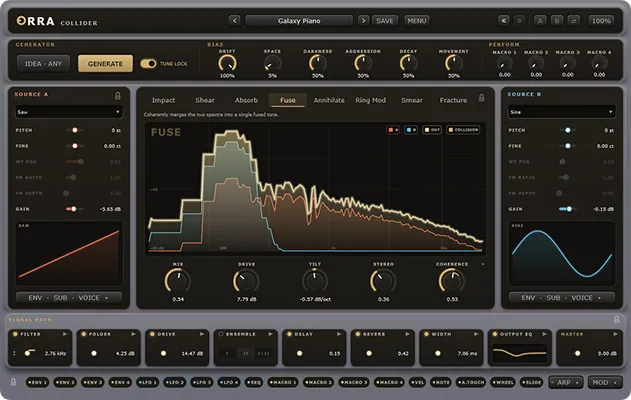Click the SAVE preset button
631x400 pixels.
pyautogui.click(x=385, y=21)
